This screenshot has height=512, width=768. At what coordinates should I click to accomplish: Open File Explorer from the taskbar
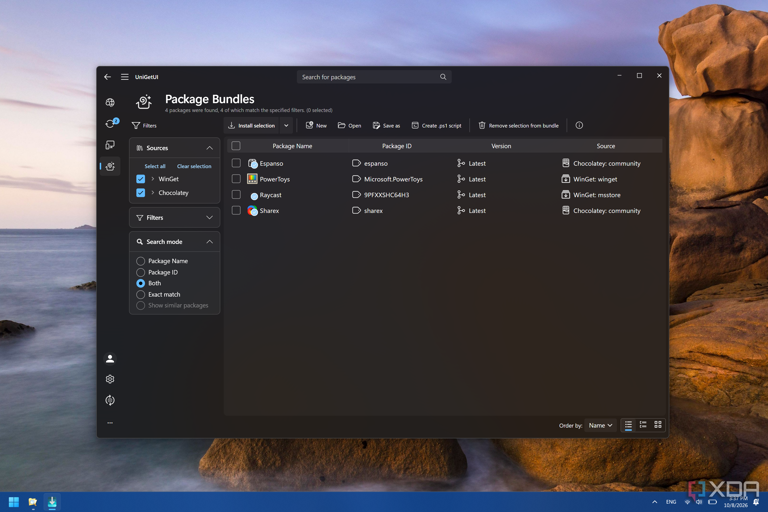33,502
